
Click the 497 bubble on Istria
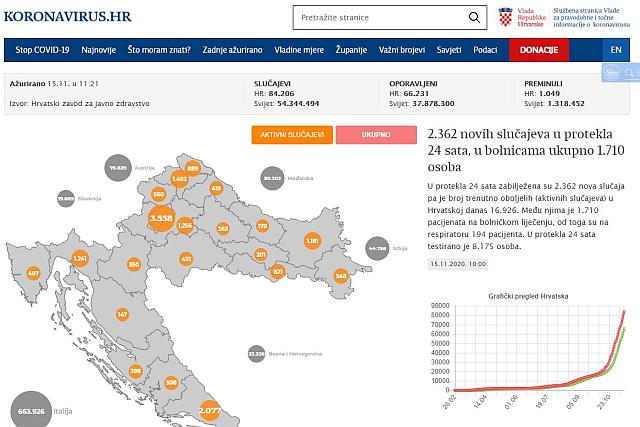pyautogui.click(x=33, y=273)
